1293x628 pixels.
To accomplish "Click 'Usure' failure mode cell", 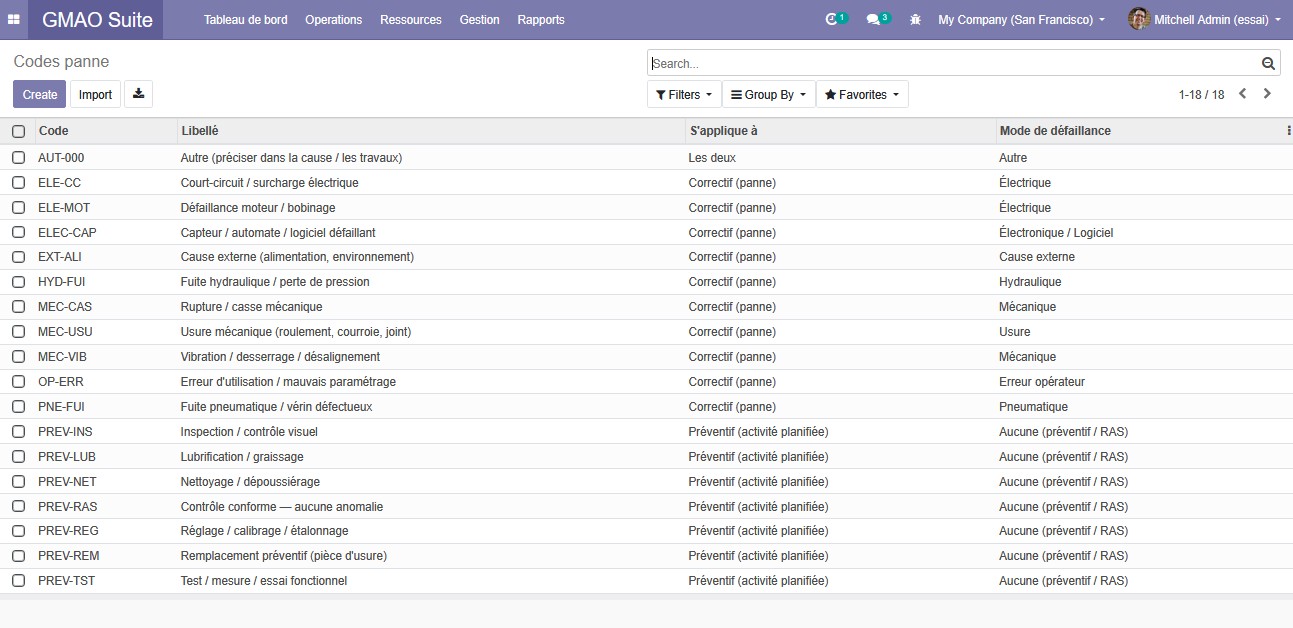I will tap(1014, 332).
